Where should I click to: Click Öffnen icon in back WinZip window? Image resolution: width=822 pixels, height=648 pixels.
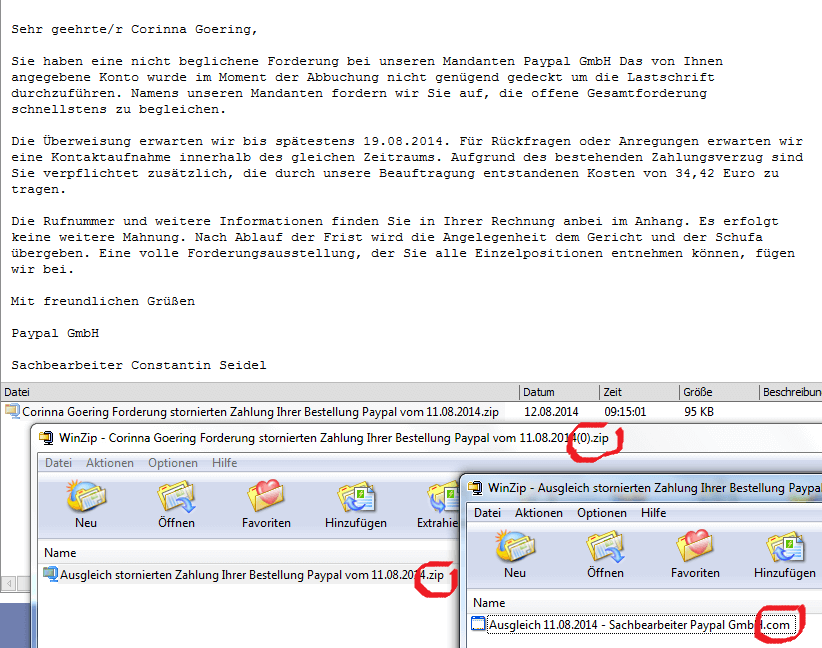tap(176, 495)
